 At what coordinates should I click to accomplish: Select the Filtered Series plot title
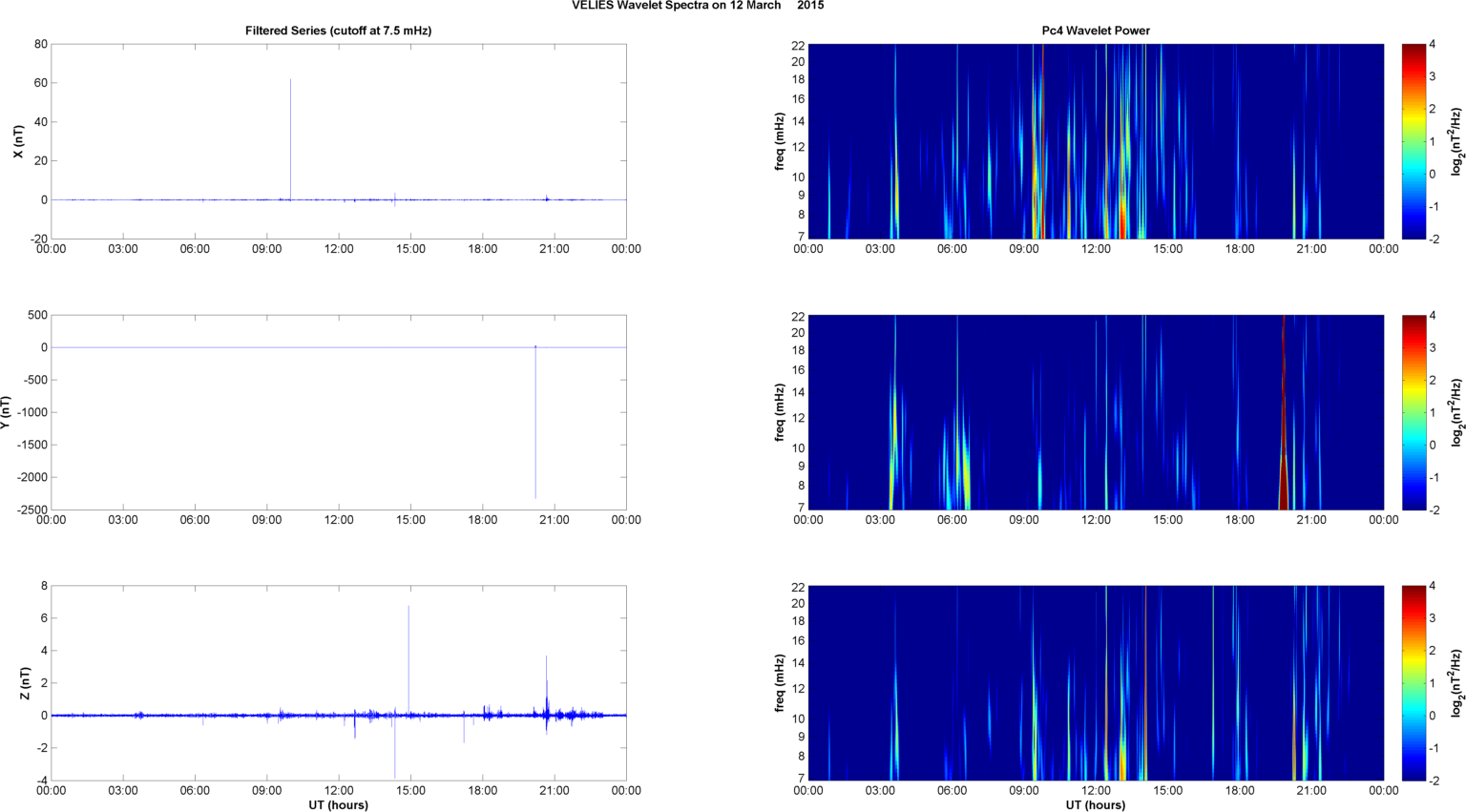[338, 31]
